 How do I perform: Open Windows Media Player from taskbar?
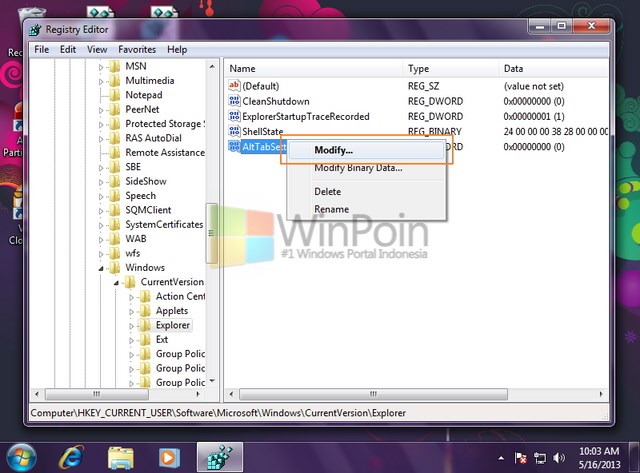tap(169, 457)
